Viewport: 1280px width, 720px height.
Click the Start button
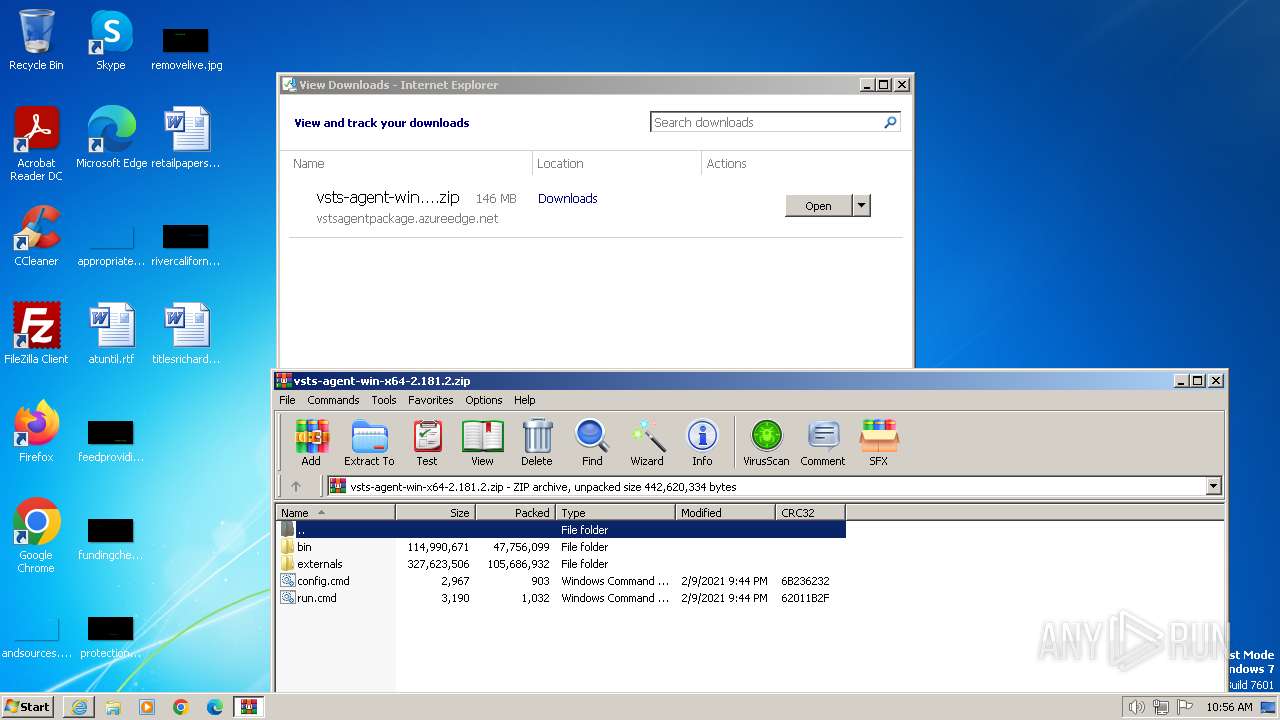tap(28, 707)
